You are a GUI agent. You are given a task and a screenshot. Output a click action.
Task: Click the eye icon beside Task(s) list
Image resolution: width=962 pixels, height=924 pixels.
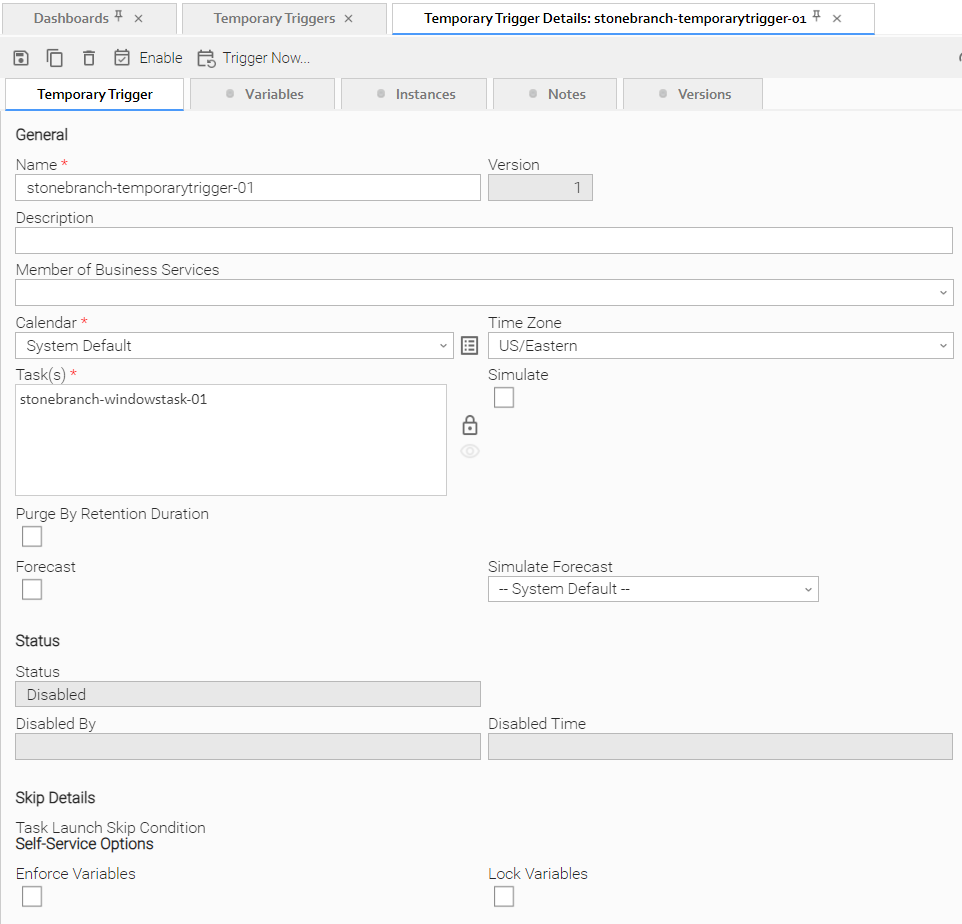click(470, 451)
